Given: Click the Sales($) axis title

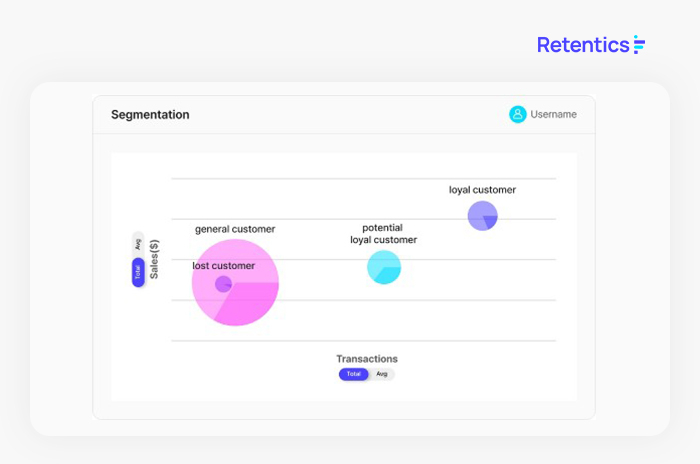Looking at the screenshot, I should [155, 258].
